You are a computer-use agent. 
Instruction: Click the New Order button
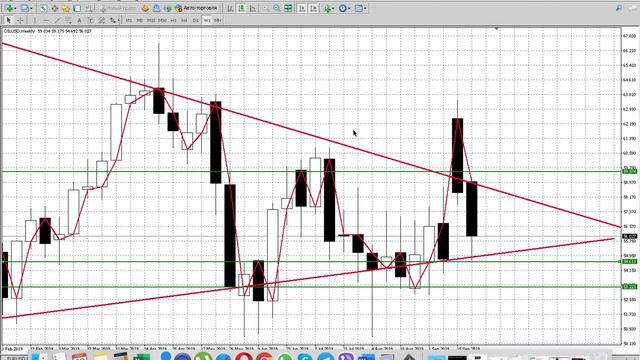(x=118, y=8)
